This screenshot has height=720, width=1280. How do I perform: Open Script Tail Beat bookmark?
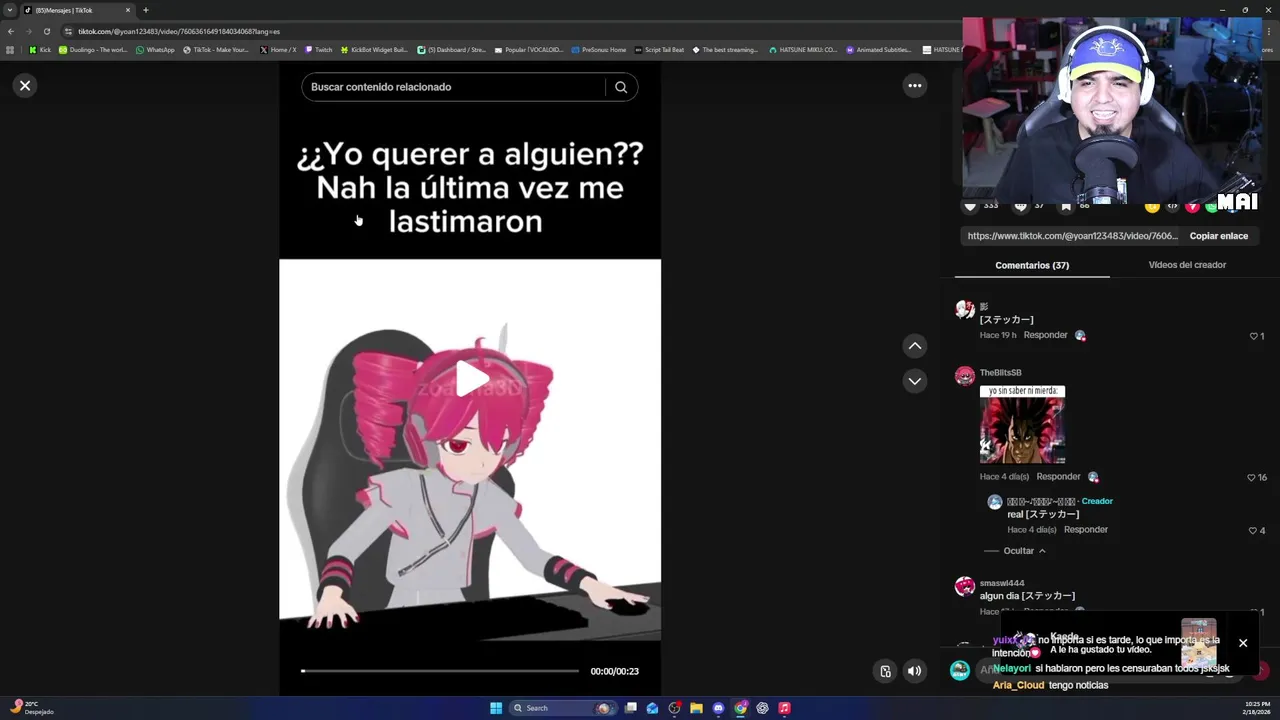(x=660, y=49)
